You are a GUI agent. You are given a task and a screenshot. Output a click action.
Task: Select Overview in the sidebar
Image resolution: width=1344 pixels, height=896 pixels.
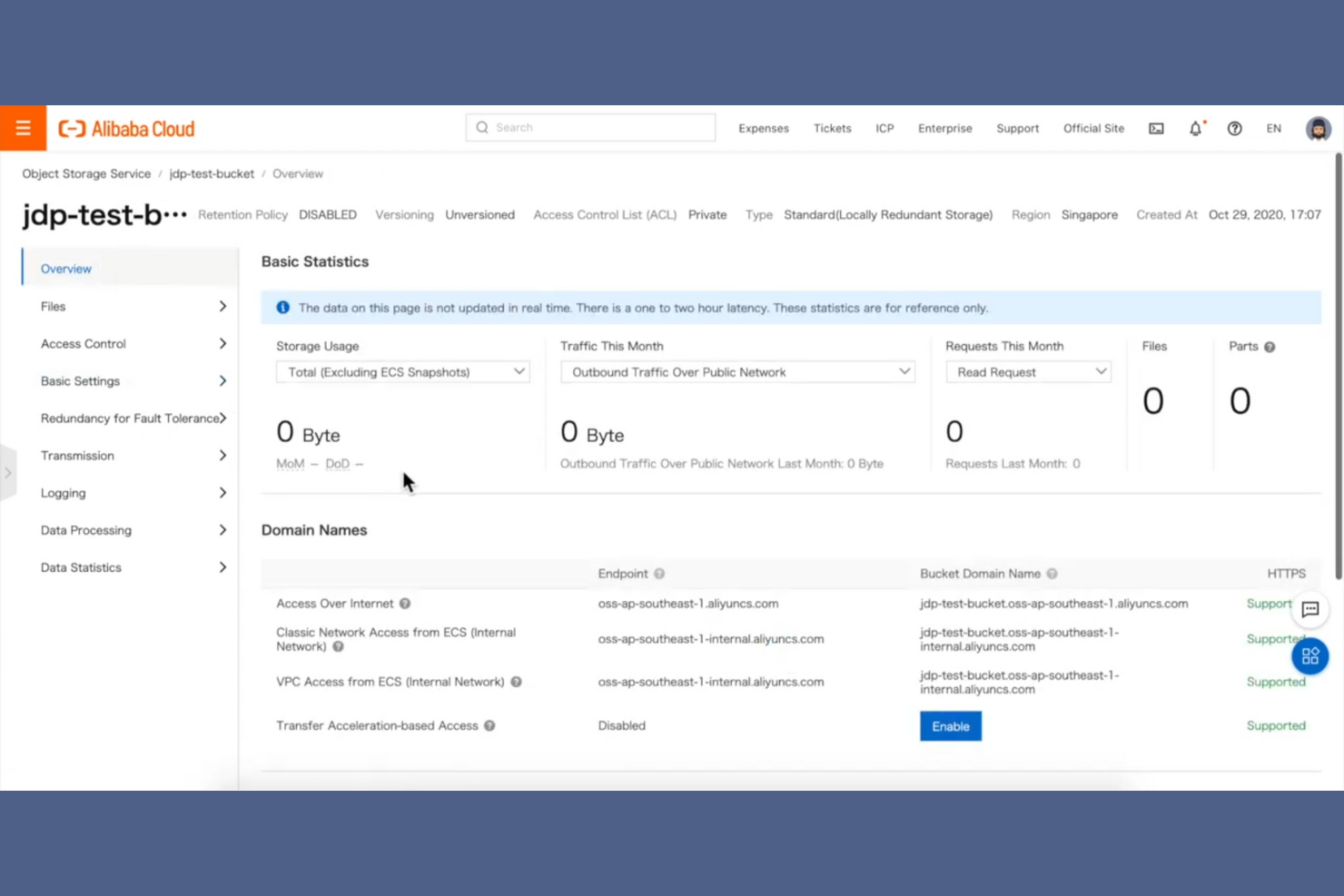click(x=131, y=269)
